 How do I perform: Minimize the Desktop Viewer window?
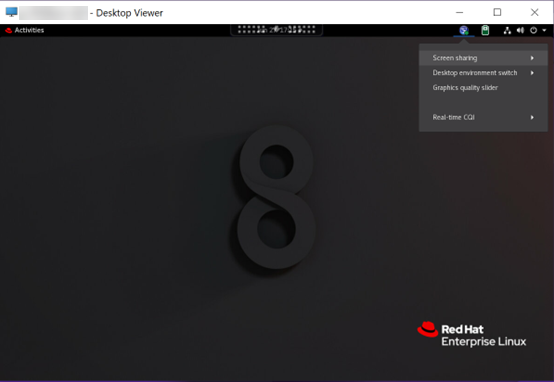(459, 12)
